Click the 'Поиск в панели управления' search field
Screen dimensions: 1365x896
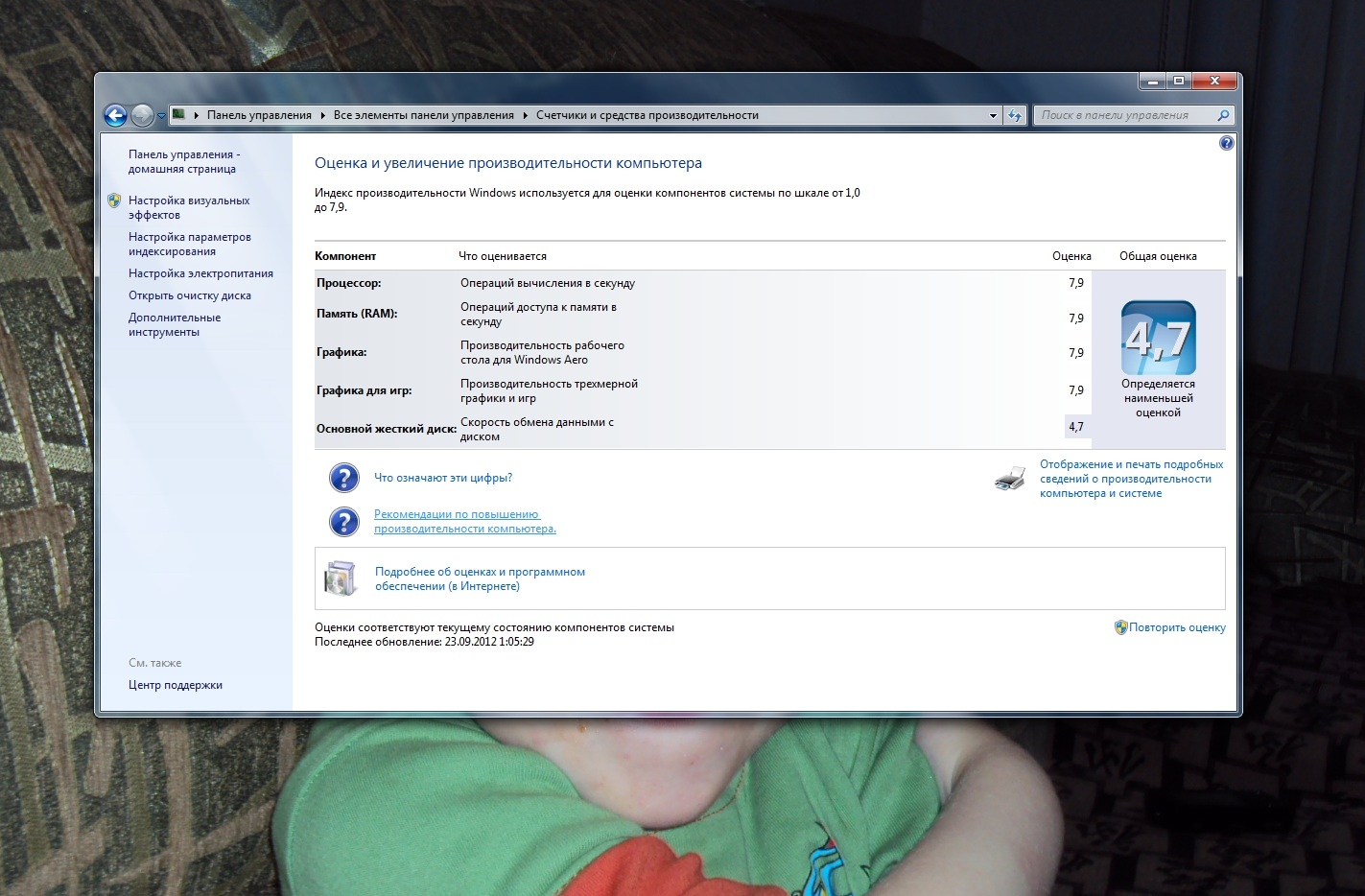(x=1122, y=115)
